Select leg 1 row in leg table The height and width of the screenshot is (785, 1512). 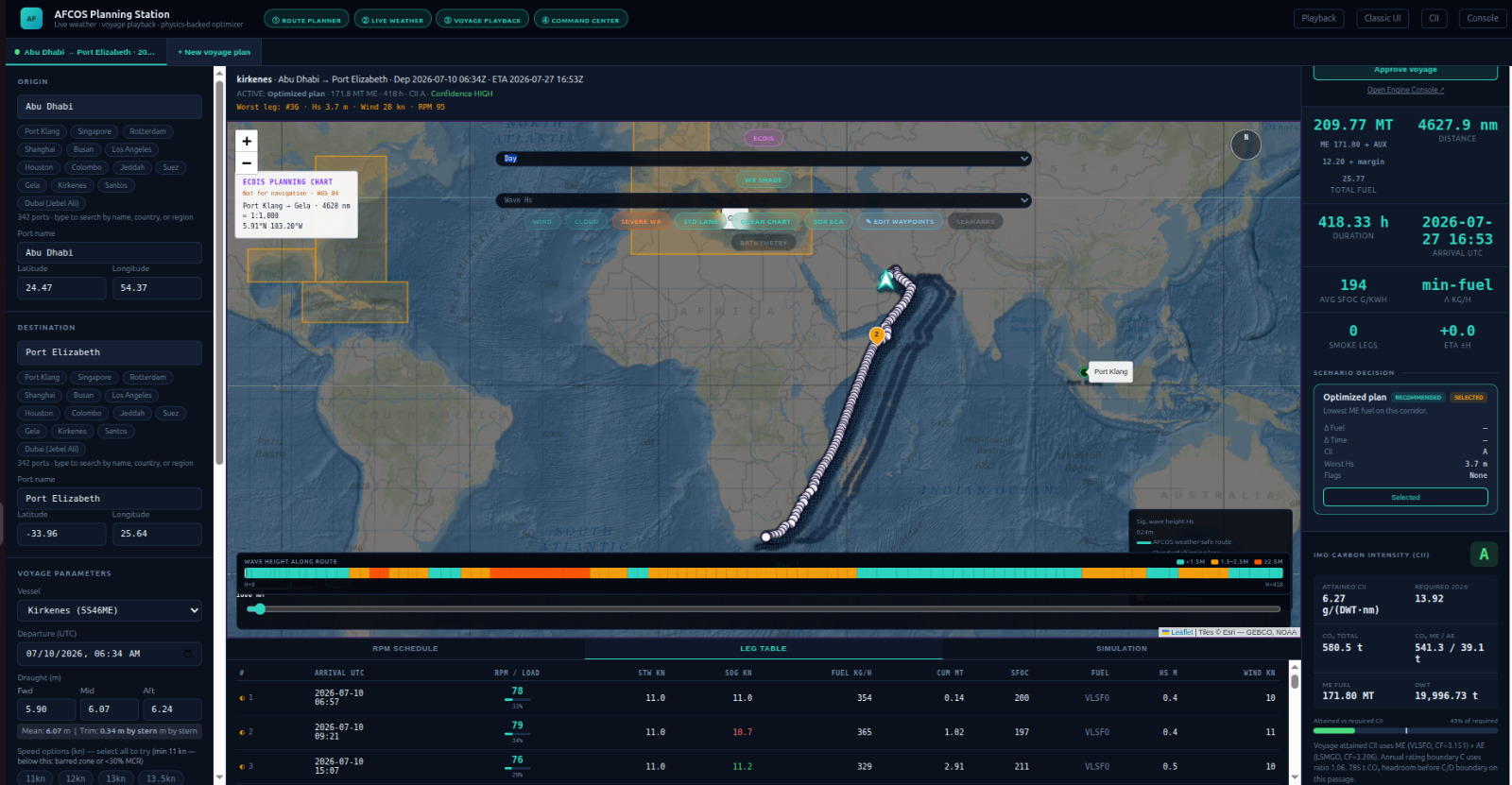click(764, 698)
